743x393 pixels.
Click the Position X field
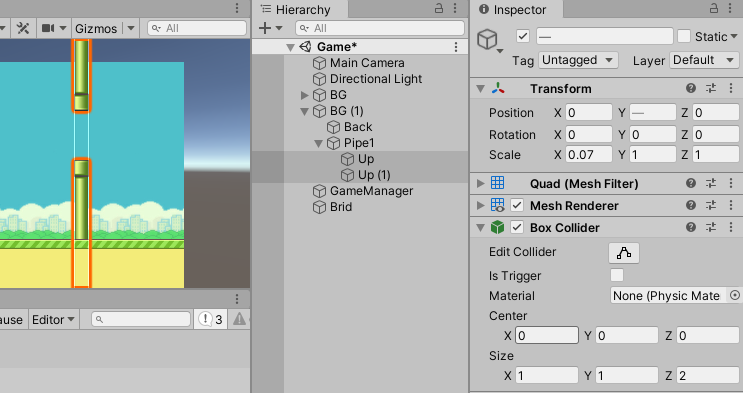coord(589,113)
